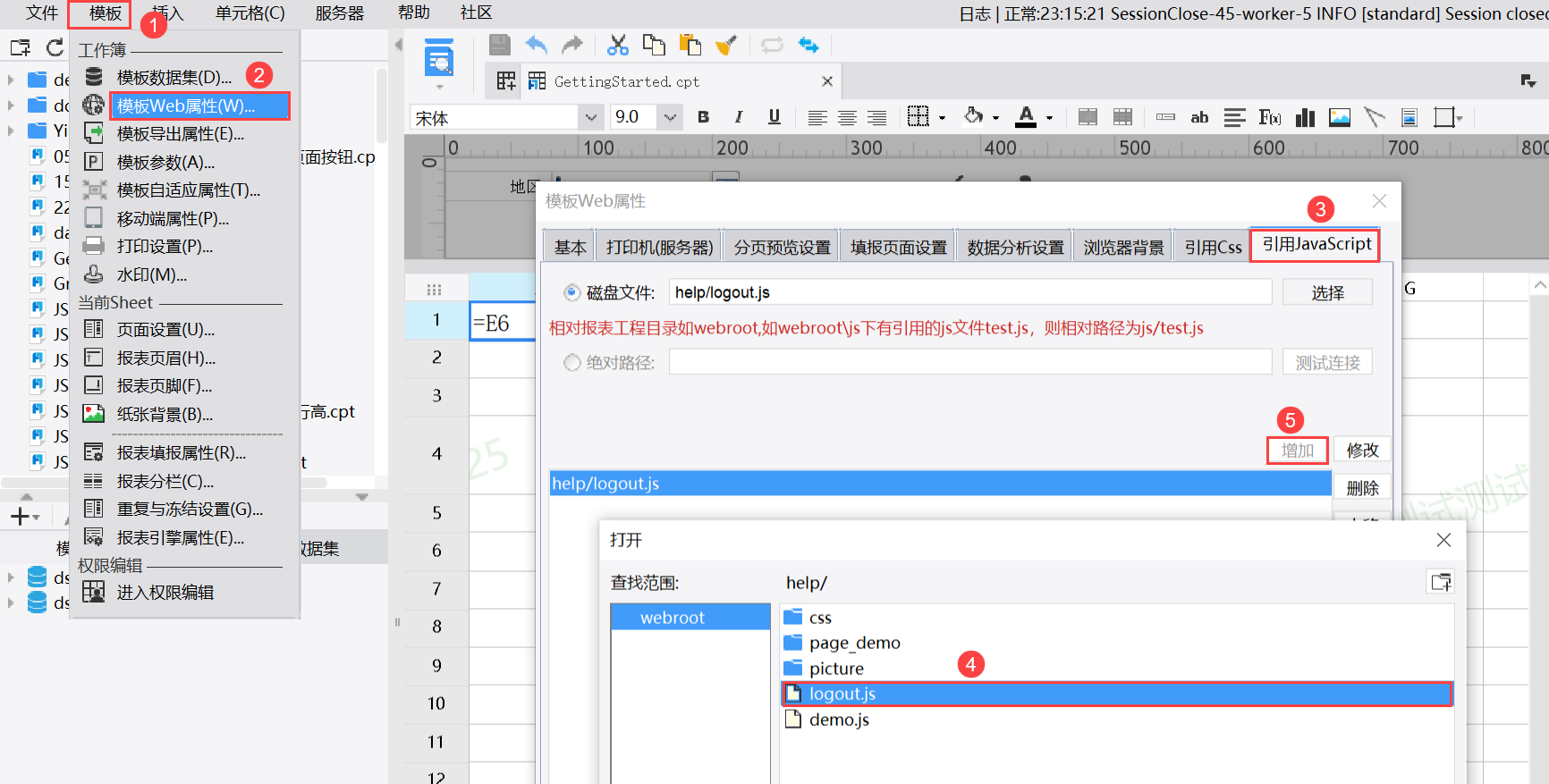Toggle Underline formatting button
1549x784 pixels.
[x=774, y=117]
